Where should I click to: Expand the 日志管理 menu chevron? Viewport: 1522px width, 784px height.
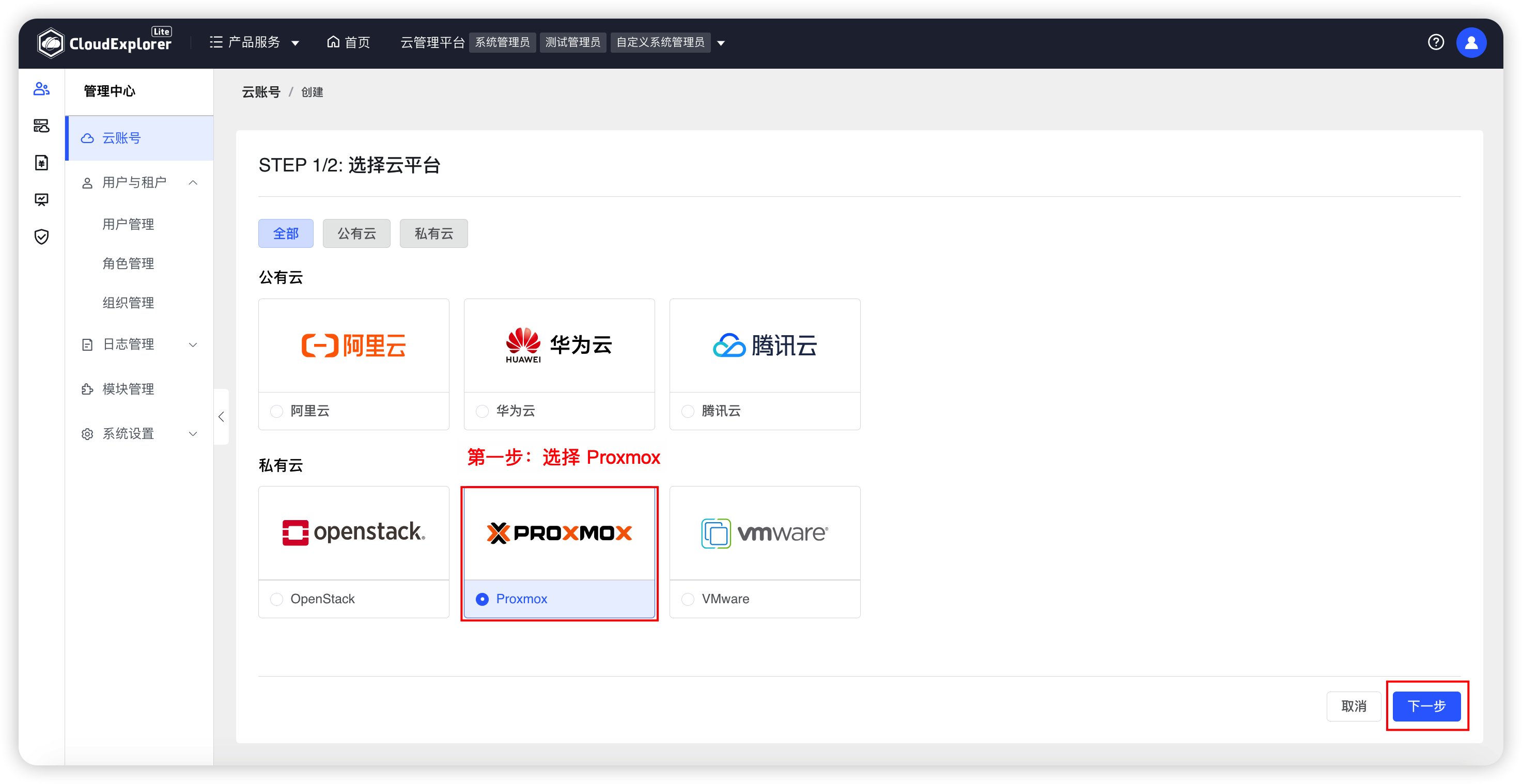[193, 345]
